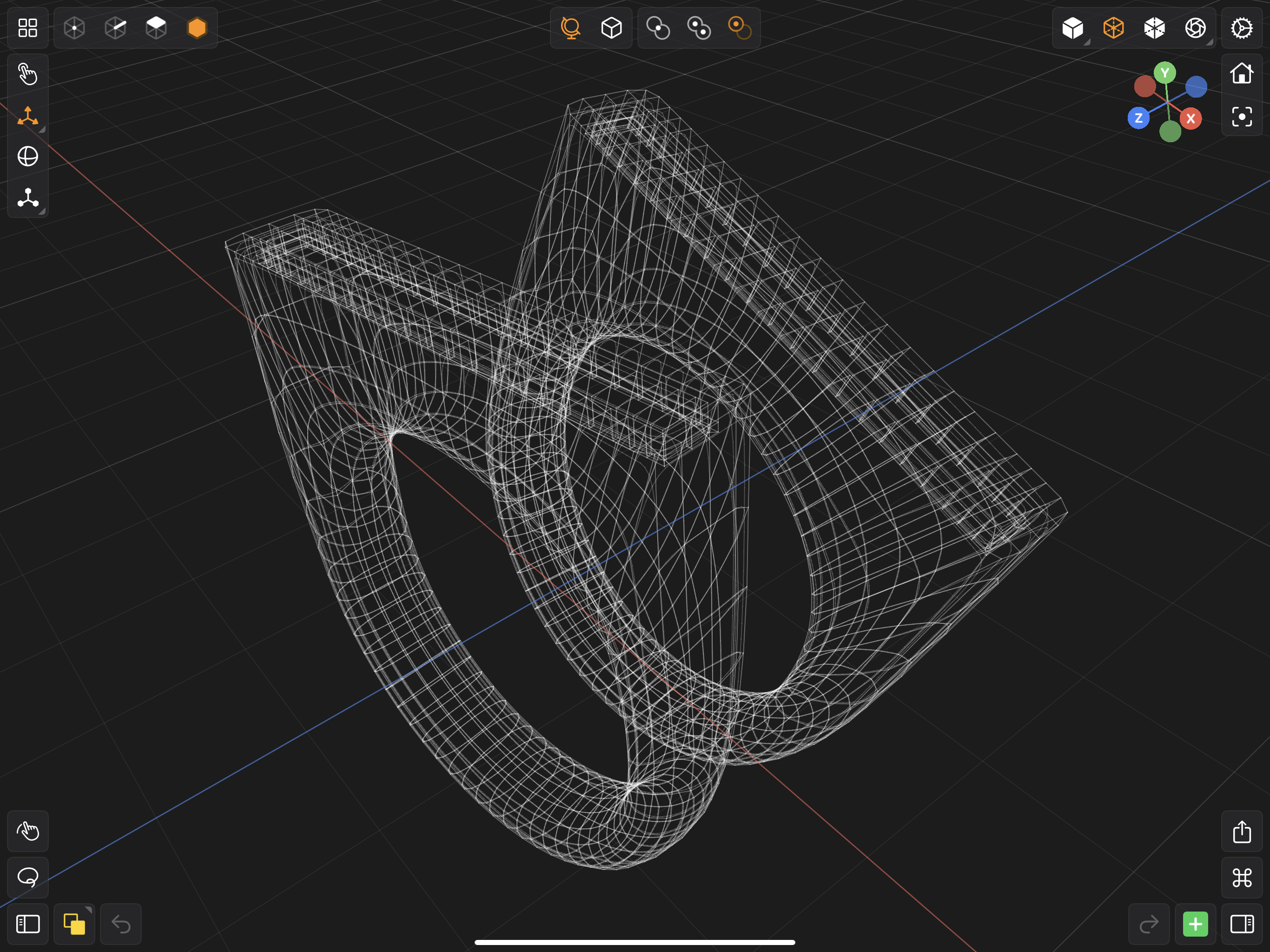Select face selection mode

coord(156,27)
